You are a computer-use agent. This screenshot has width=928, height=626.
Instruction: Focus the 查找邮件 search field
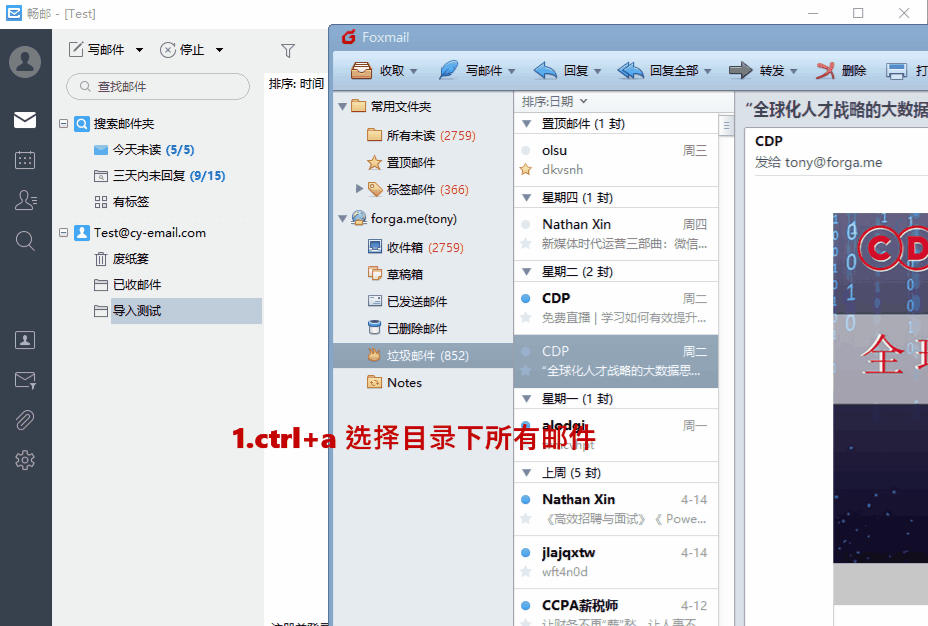(158, 86)
